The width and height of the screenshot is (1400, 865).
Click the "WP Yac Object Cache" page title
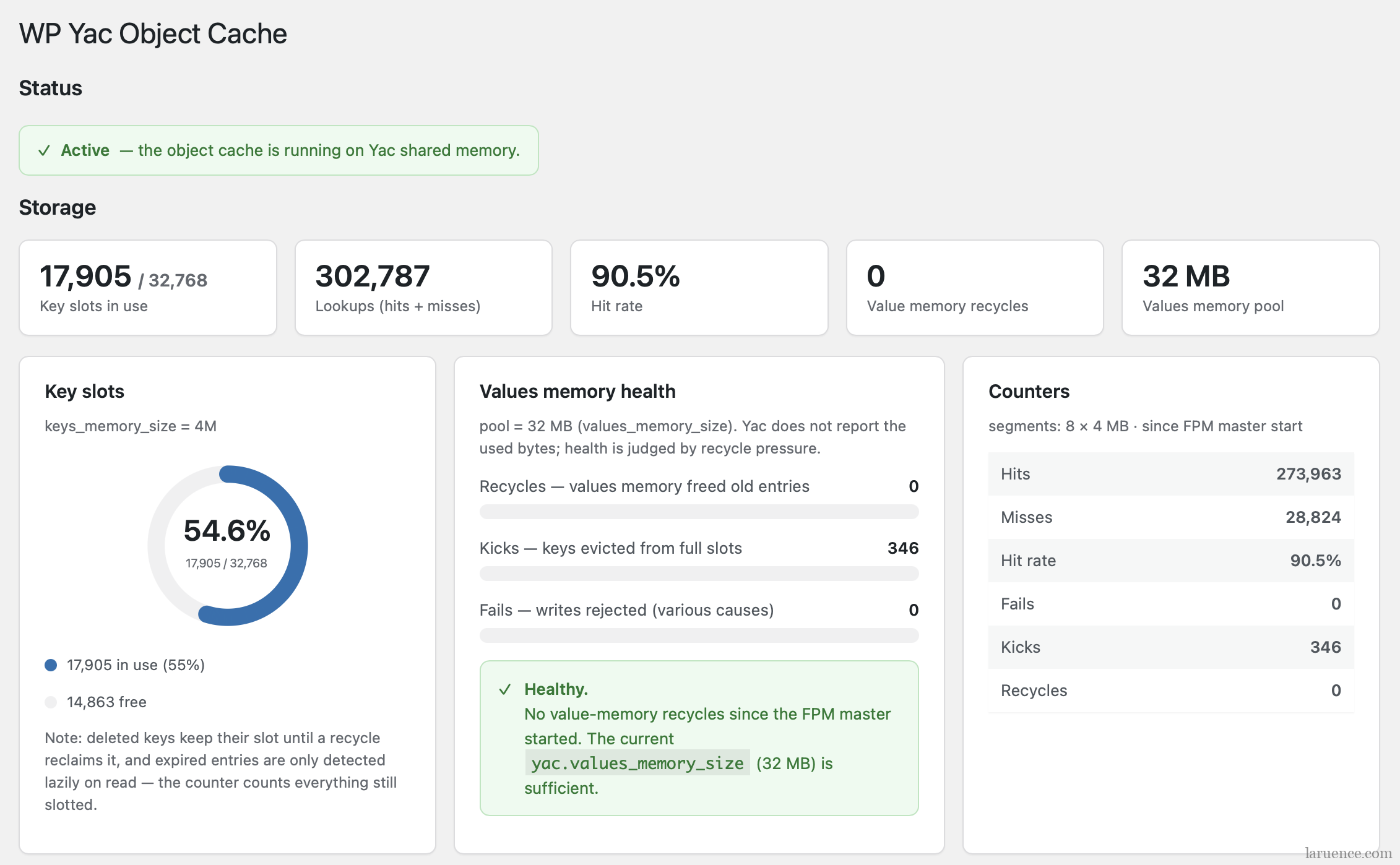point(153,33)
